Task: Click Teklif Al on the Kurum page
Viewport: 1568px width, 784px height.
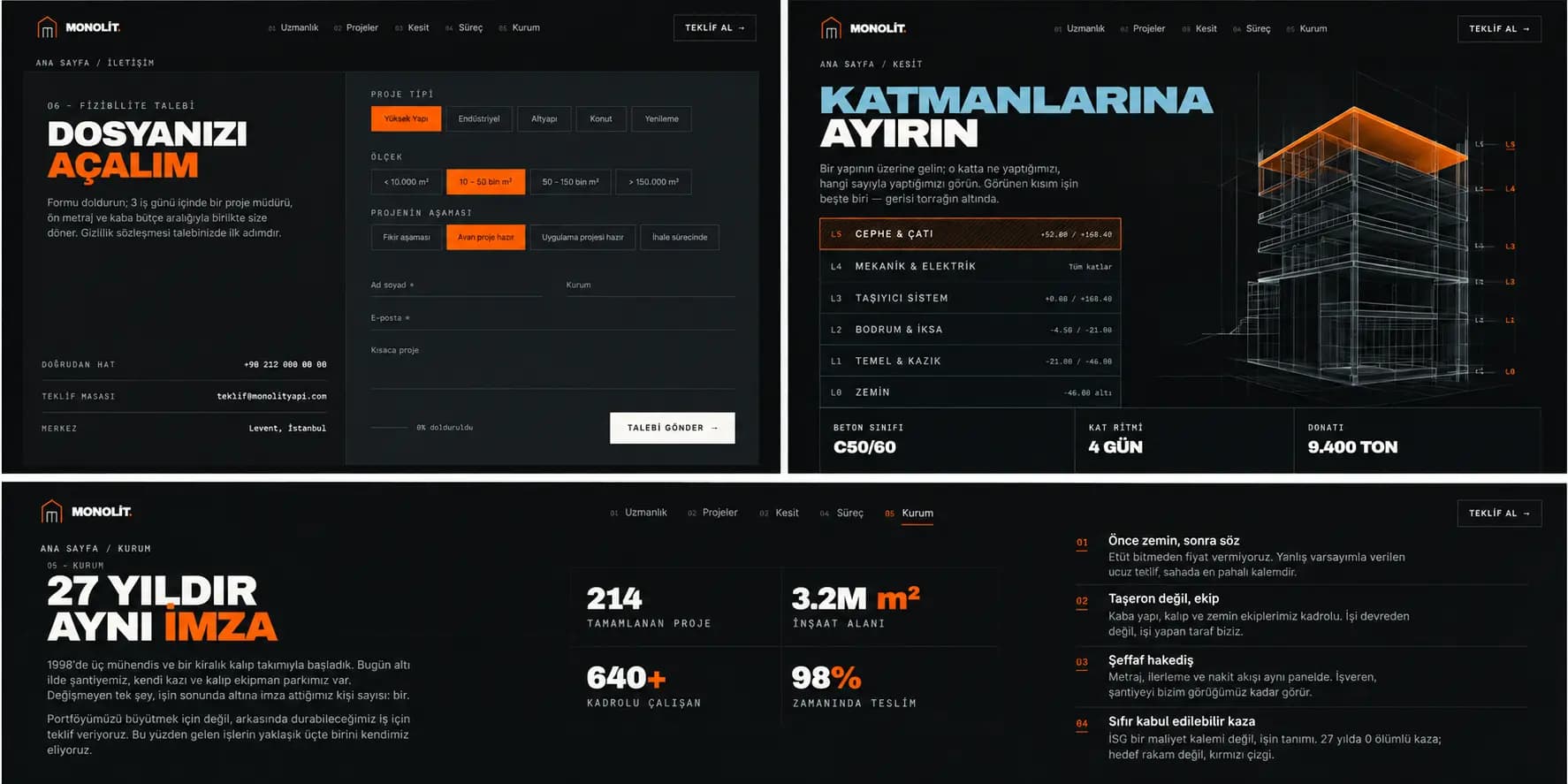Action: click(1499, 514)
